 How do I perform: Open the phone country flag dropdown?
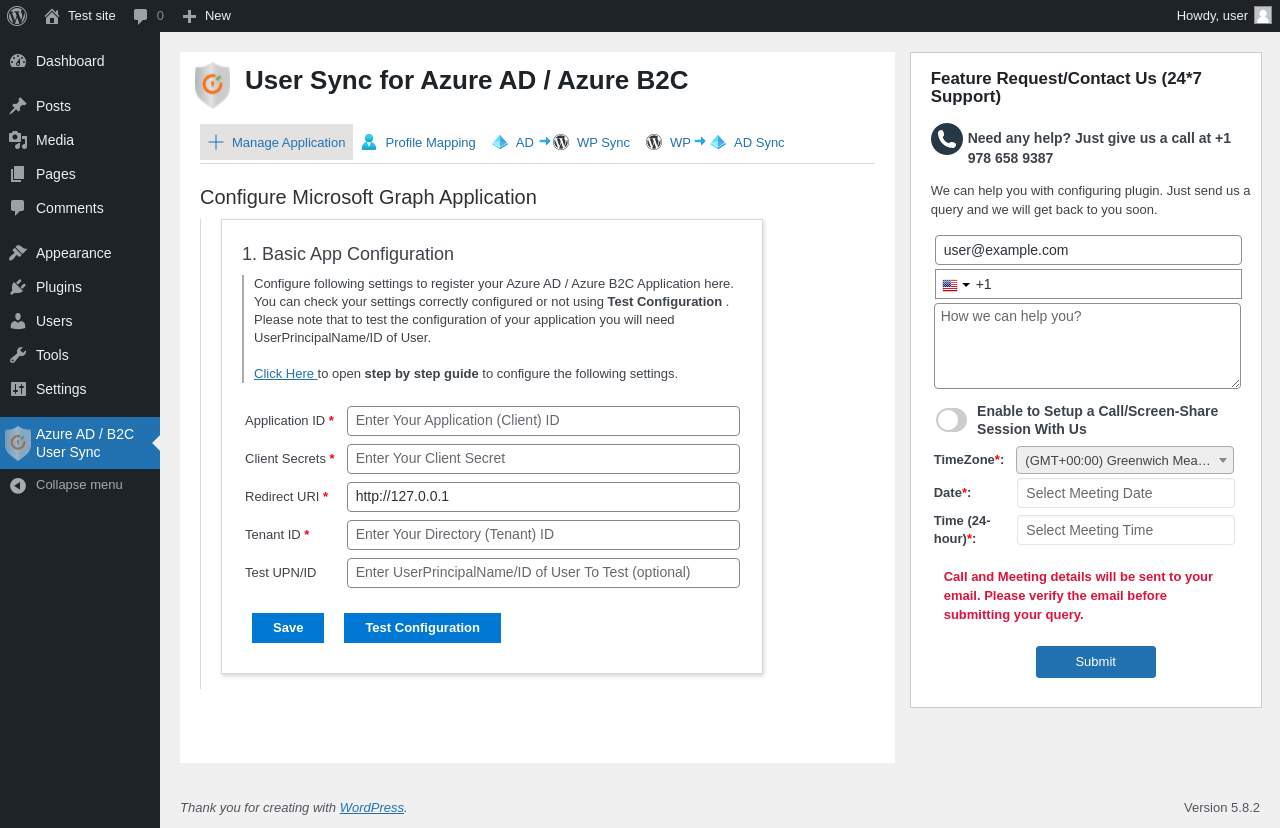pos(955,285)
